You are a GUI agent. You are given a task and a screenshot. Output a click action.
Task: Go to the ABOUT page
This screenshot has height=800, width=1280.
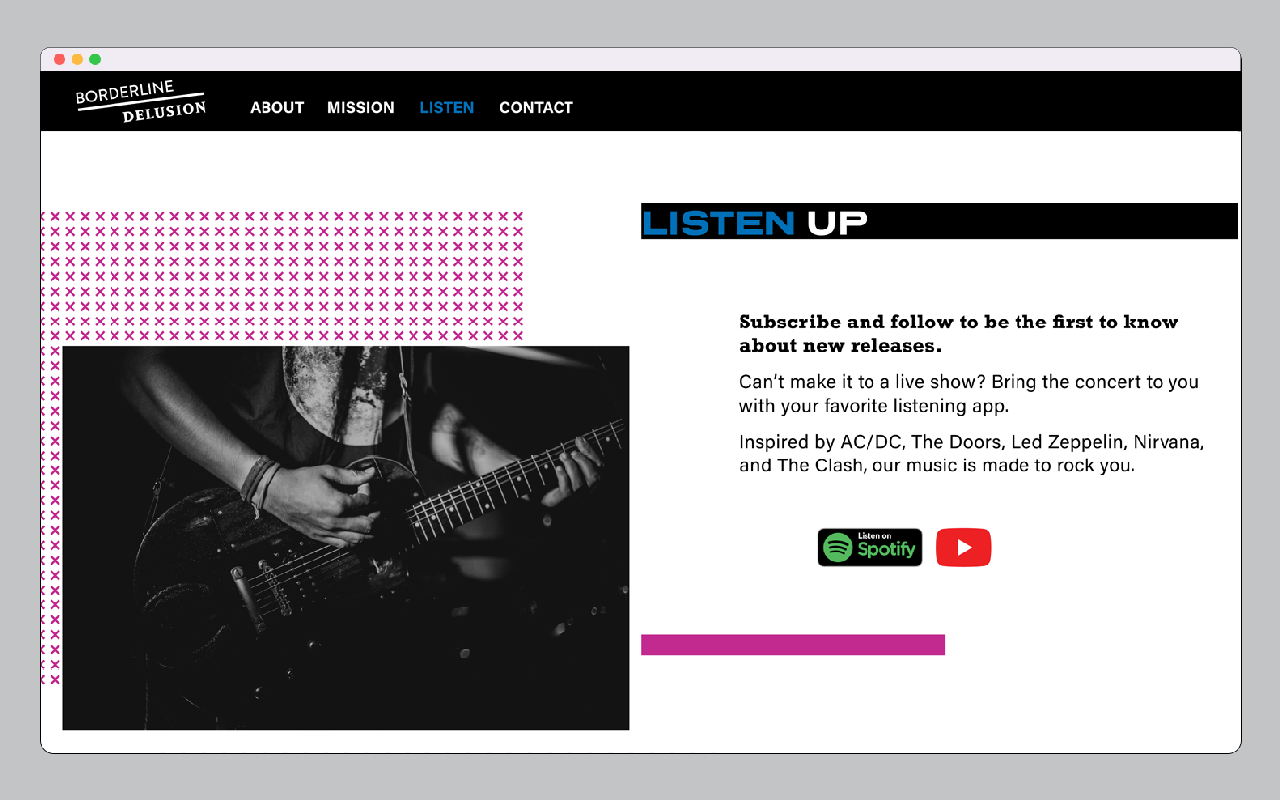tap(277, 107)
